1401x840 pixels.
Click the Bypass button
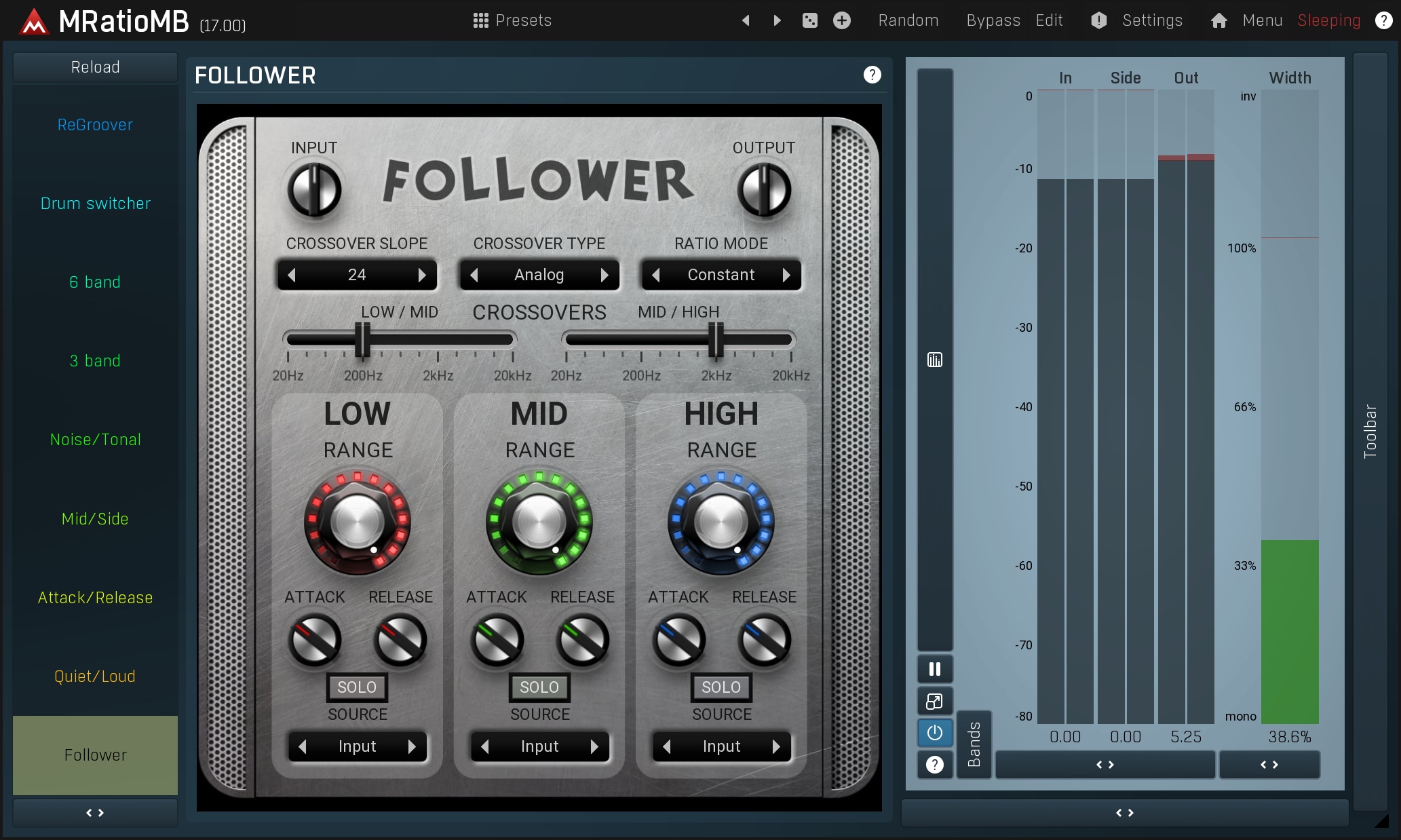click(993, 20)
